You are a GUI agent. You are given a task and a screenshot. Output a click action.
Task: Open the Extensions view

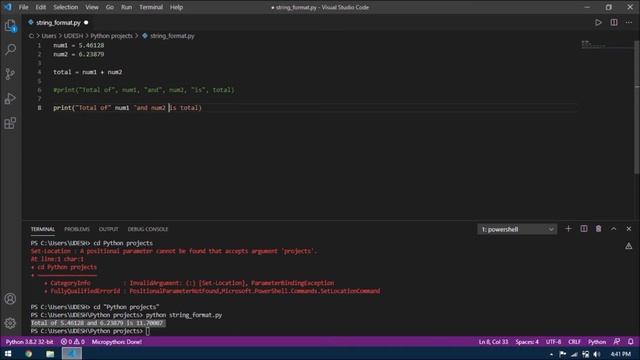pyautogui.click(x=11, y=123)
